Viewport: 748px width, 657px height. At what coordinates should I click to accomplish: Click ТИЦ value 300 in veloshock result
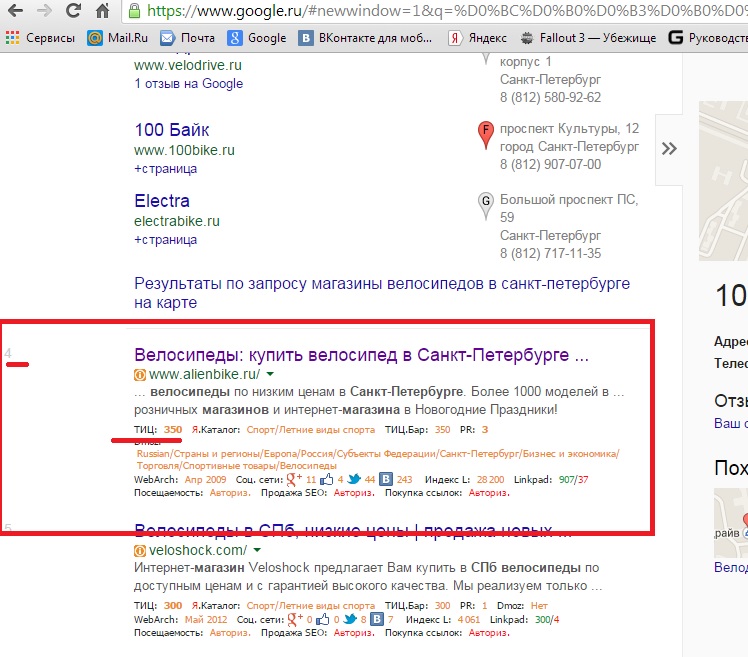tap(173, 605)
